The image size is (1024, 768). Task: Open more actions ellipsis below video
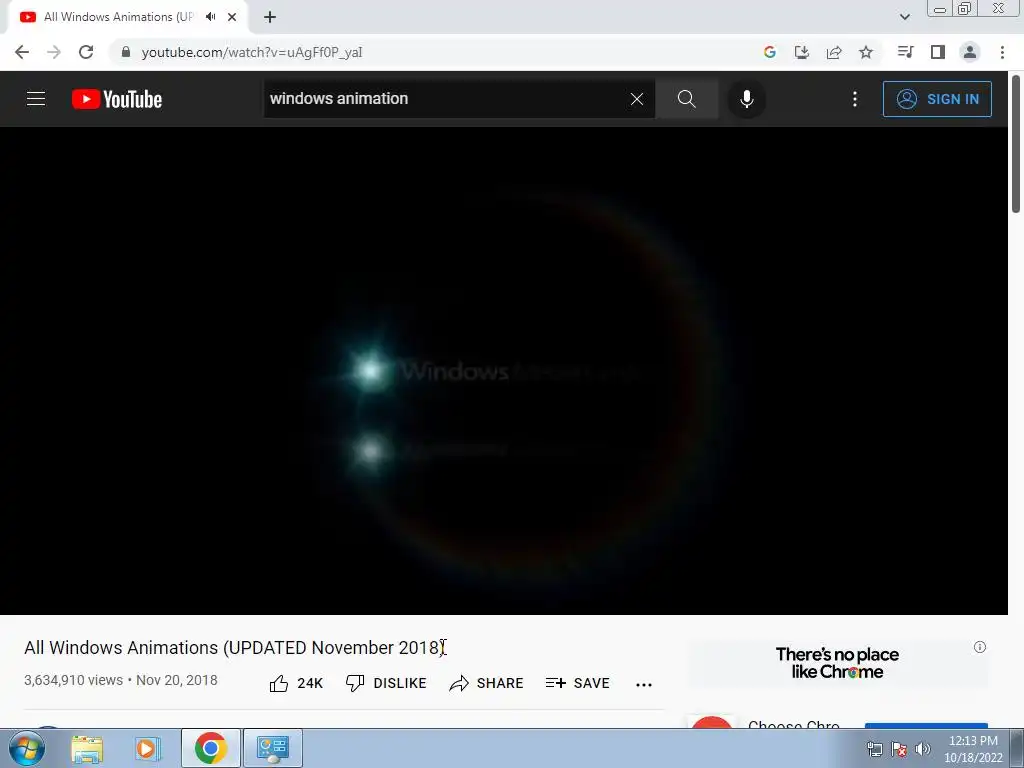(644, 684)
